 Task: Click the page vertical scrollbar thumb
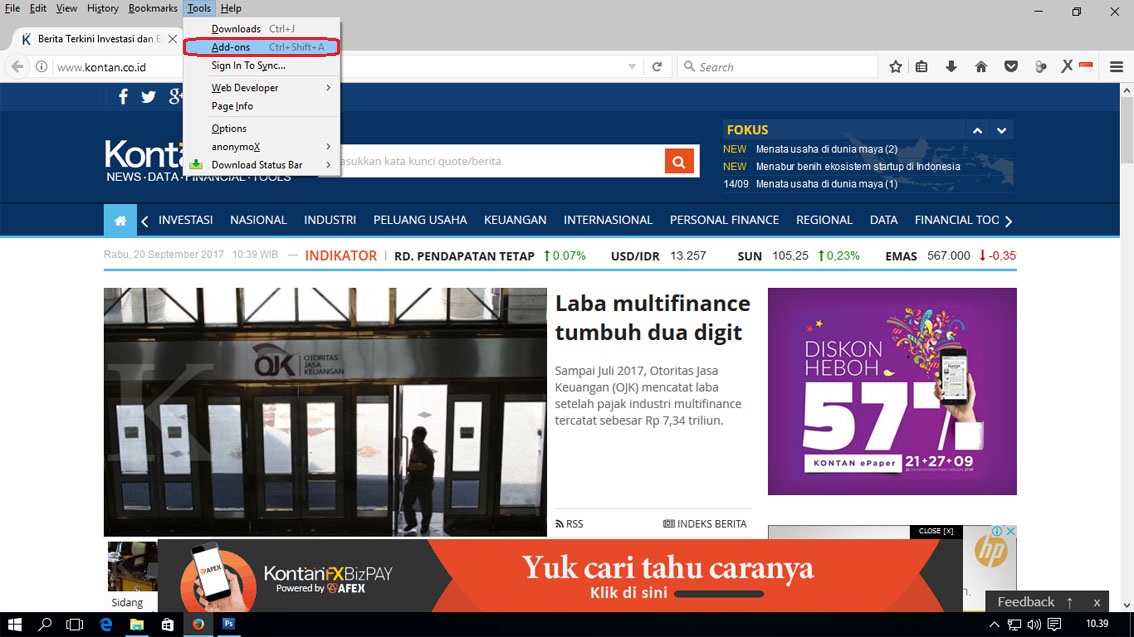point(1127,130)
